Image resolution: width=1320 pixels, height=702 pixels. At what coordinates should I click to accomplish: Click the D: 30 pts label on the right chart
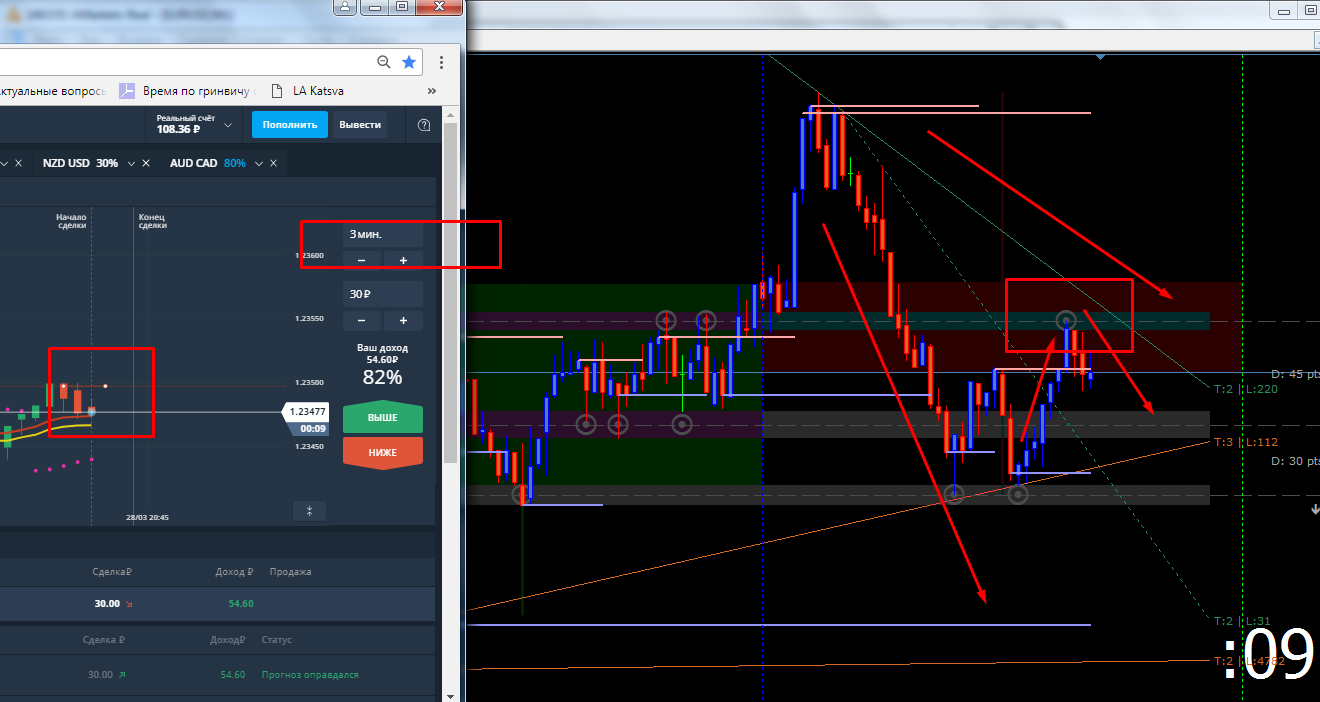point(1295,461)
